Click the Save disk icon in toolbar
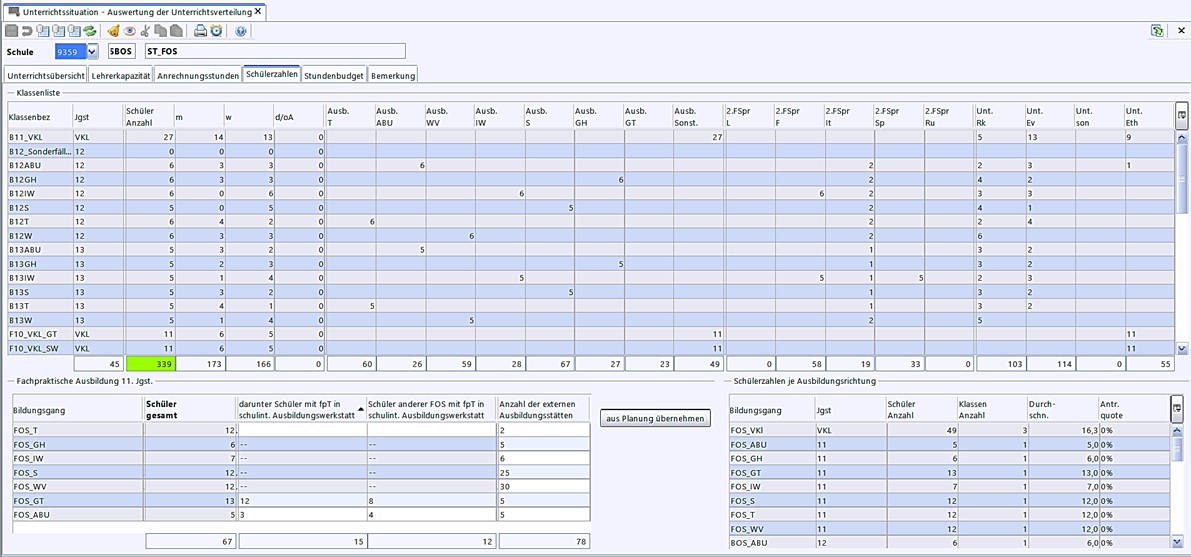 pyautogui.click(x=11, y=31)
